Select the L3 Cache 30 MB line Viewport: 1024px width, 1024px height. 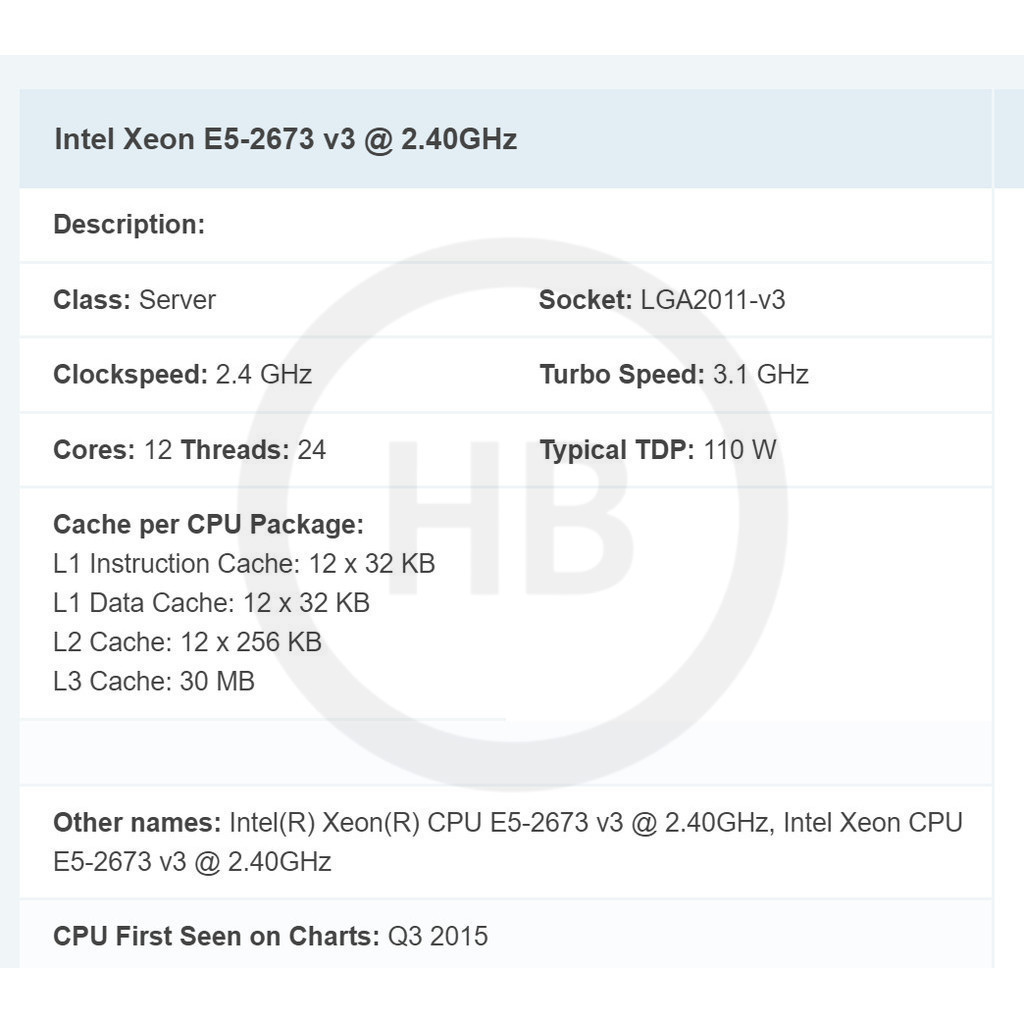[154, 681]
